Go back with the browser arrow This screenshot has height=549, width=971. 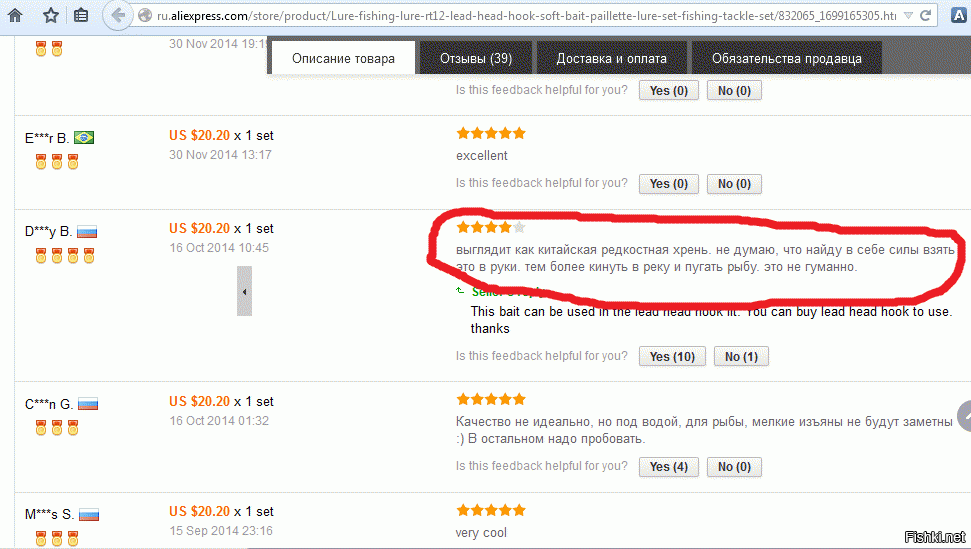118,15
